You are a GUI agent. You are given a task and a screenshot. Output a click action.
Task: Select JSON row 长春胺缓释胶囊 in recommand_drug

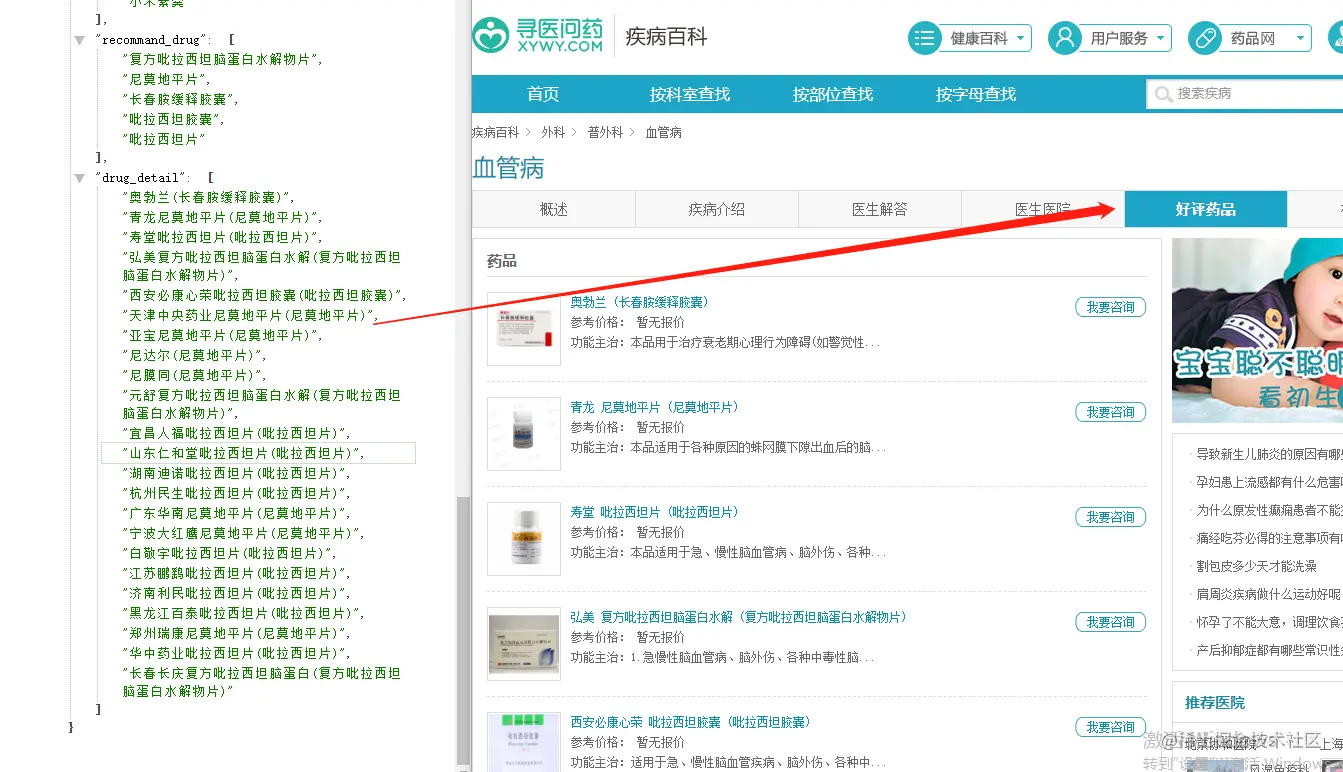point(180,99)
